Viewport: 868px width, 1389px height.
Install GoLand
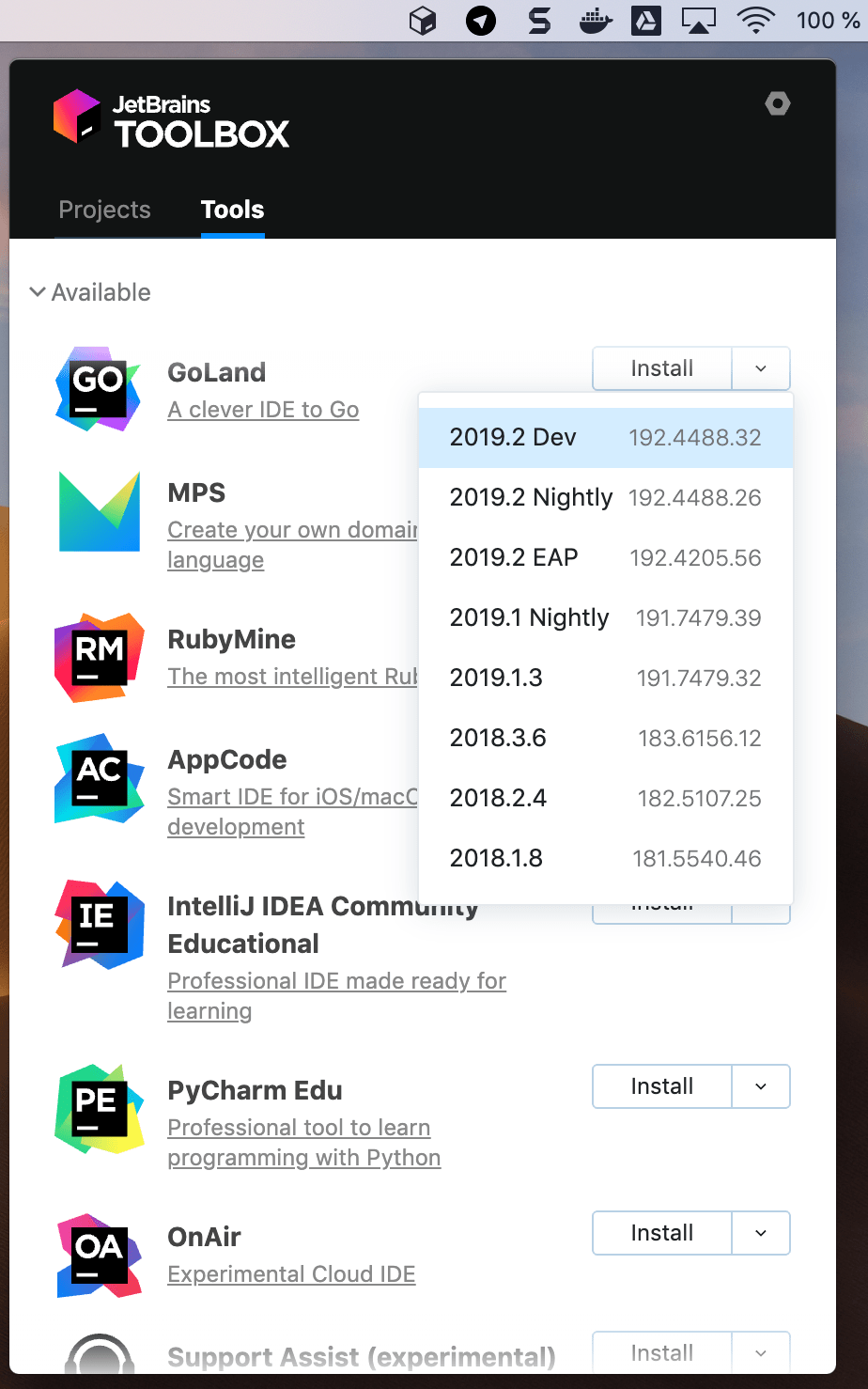662,368
